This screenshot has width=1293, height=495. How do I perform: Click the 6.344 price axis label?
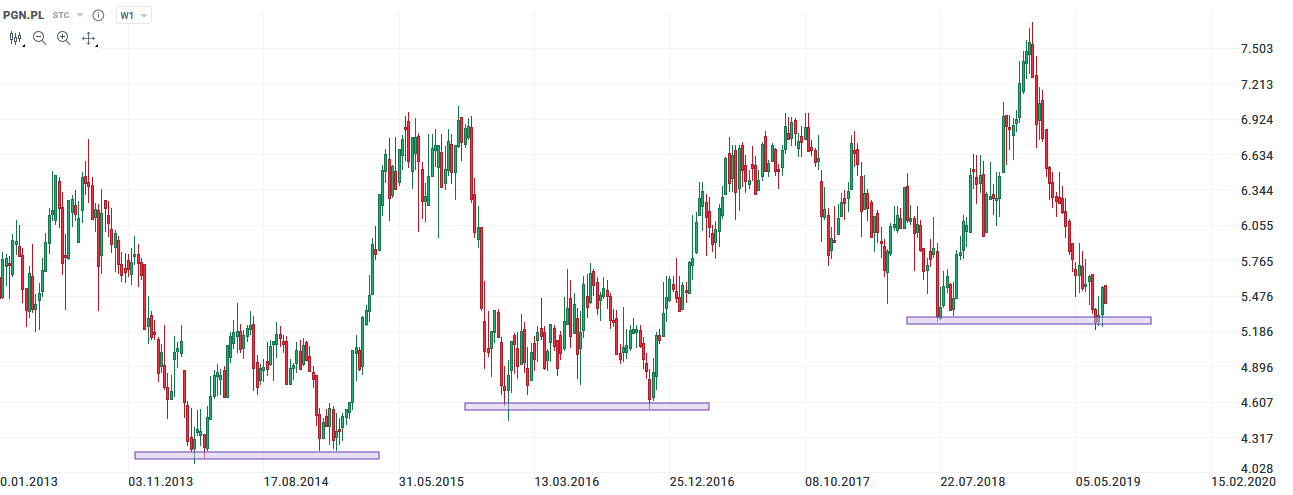point(1256,191)
